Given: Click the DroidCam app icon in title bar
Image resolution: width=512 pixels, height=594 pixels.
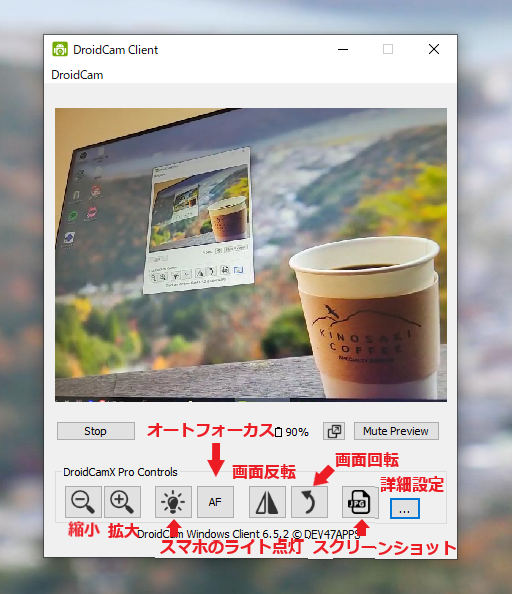Looking at the screenshot, I should click(x=60, y=49).
